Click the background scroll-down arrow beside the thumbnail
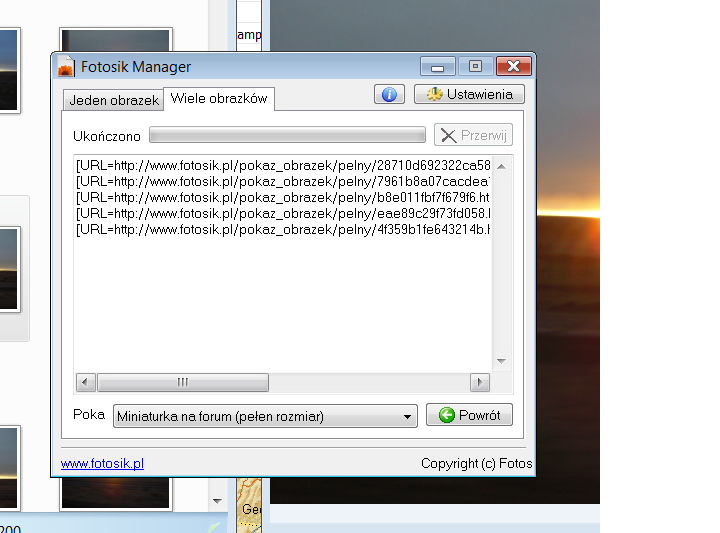Screen dimensions: 720x533 (x=217, y=501)
